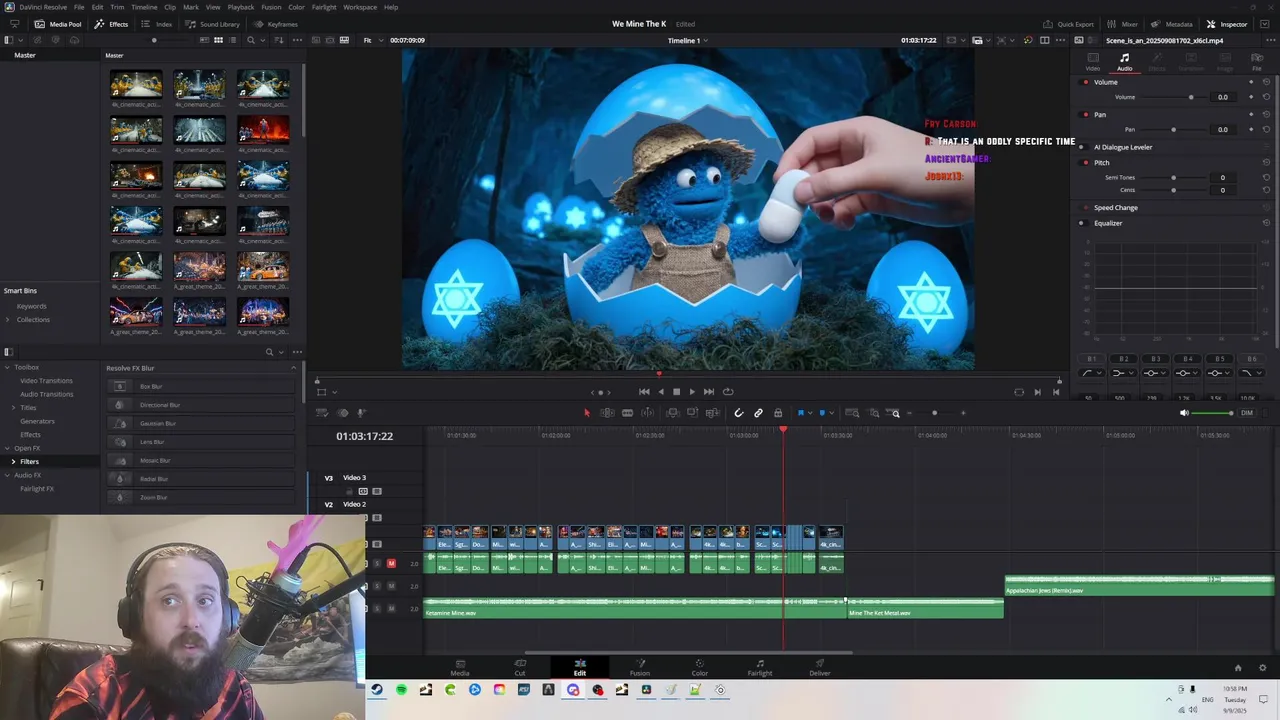Open the Index panel
The height and width of the screenshot is (720, 1280).
[x=157, y=24]
